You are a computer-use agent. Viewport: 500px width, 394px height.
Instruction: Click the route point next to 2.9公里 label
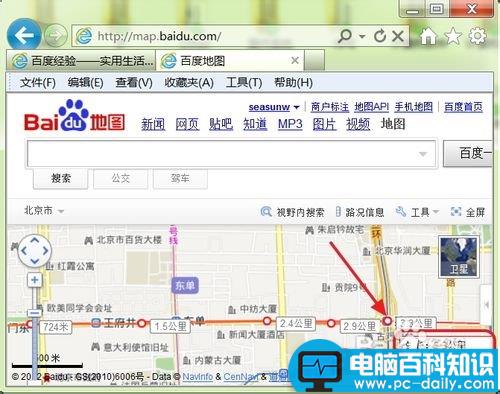[331, 323]
